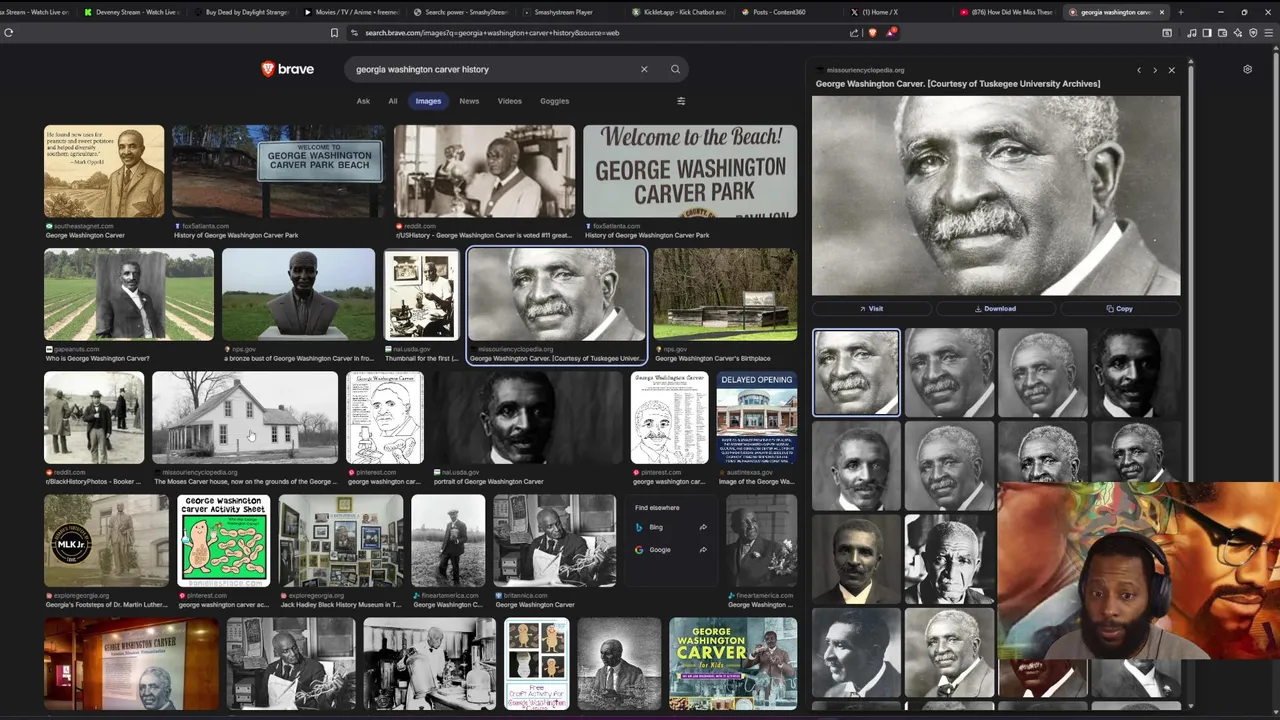1280x720 pixels.
Task: Open the Jack Hadley Black History Museum thumbnail
Action: click(x=341, y=541)
